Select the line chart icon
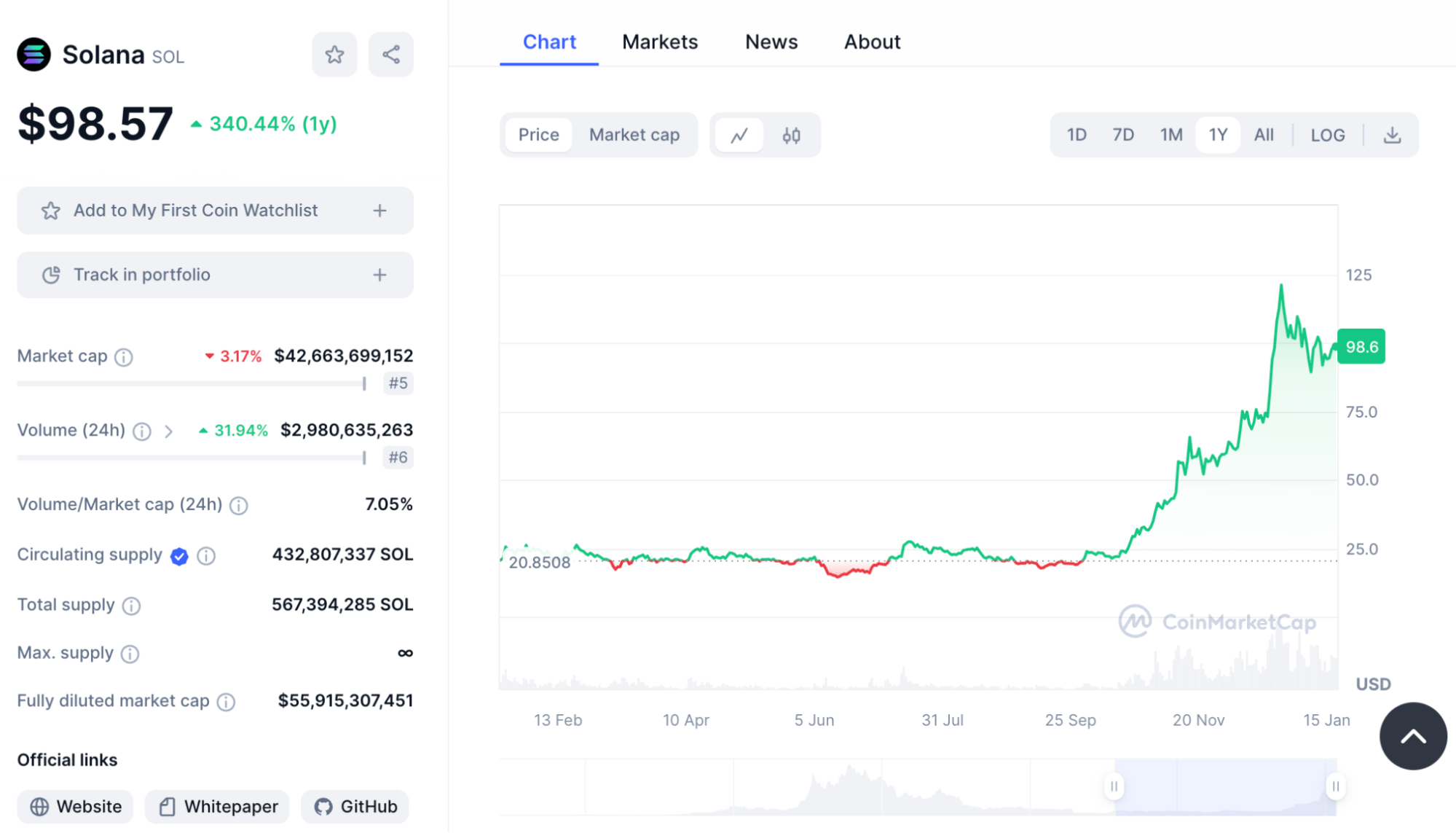 click(739, 135)
